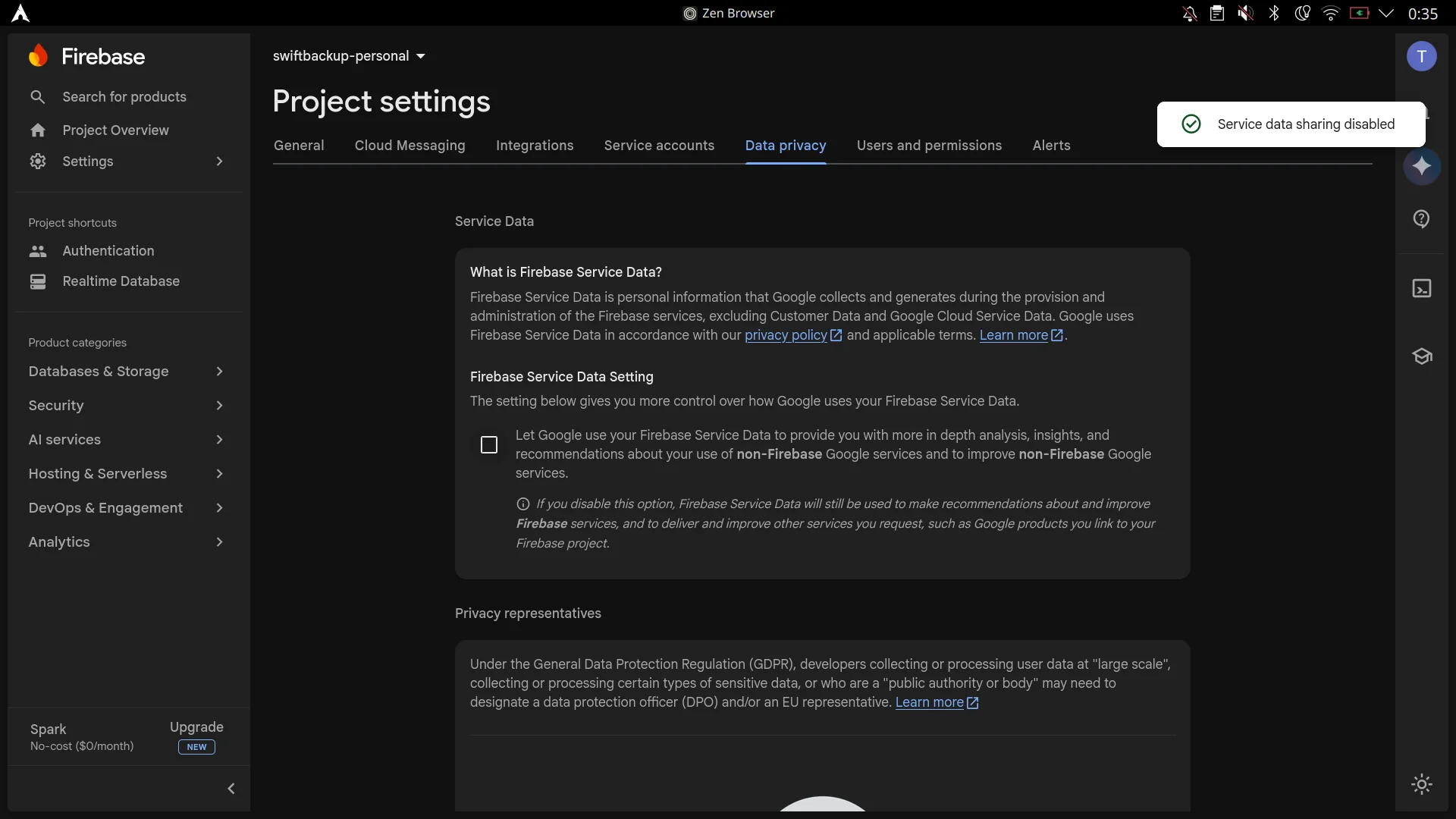Click the Bluetooth icon in system tray
Viewport: 1456px width, 819px height.
click(1274, 14)
